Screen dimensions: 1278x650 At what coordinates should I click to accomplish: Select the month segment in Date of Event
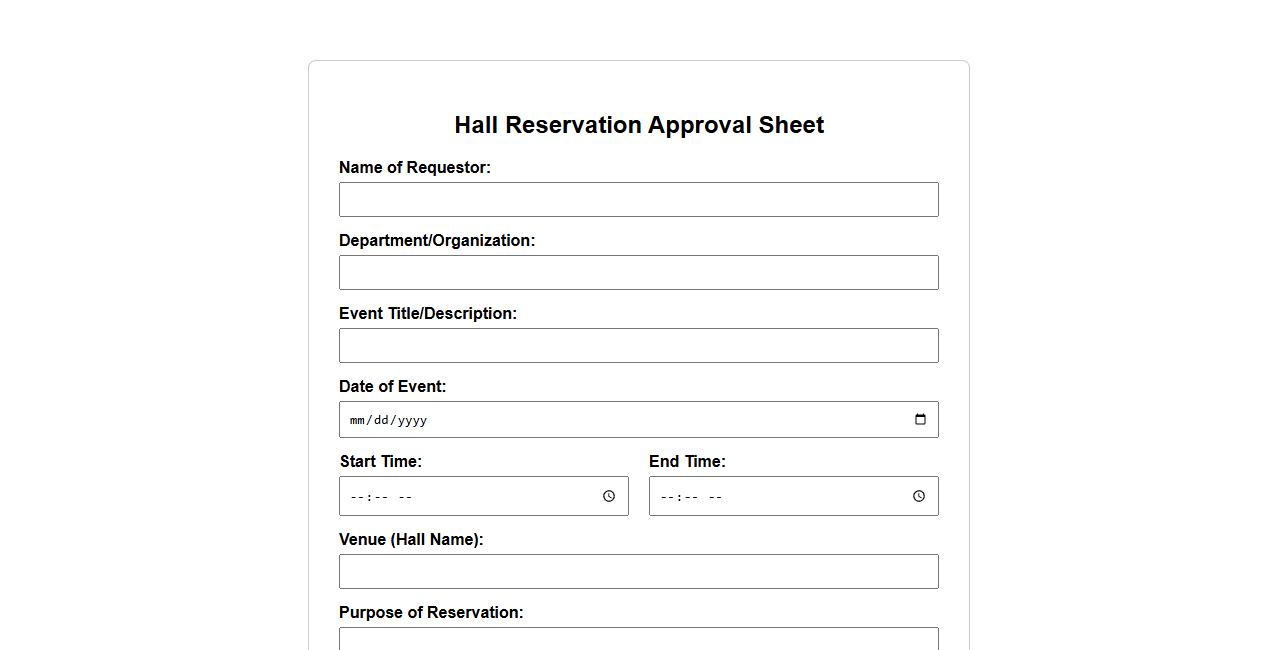coord(358,421)
